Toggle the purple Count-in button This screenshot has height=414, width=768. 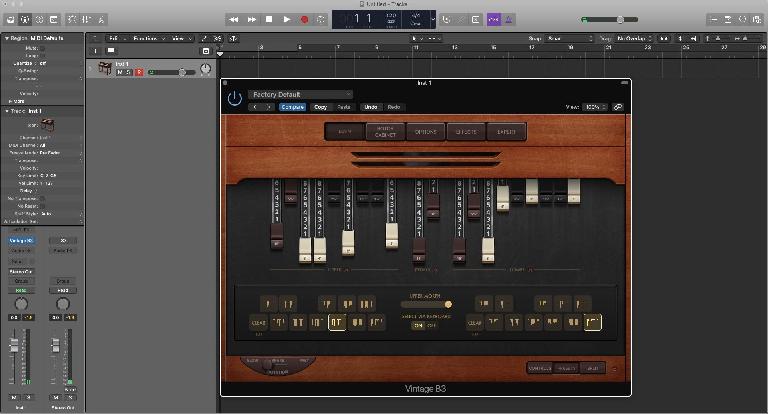[x=493, y=20]
